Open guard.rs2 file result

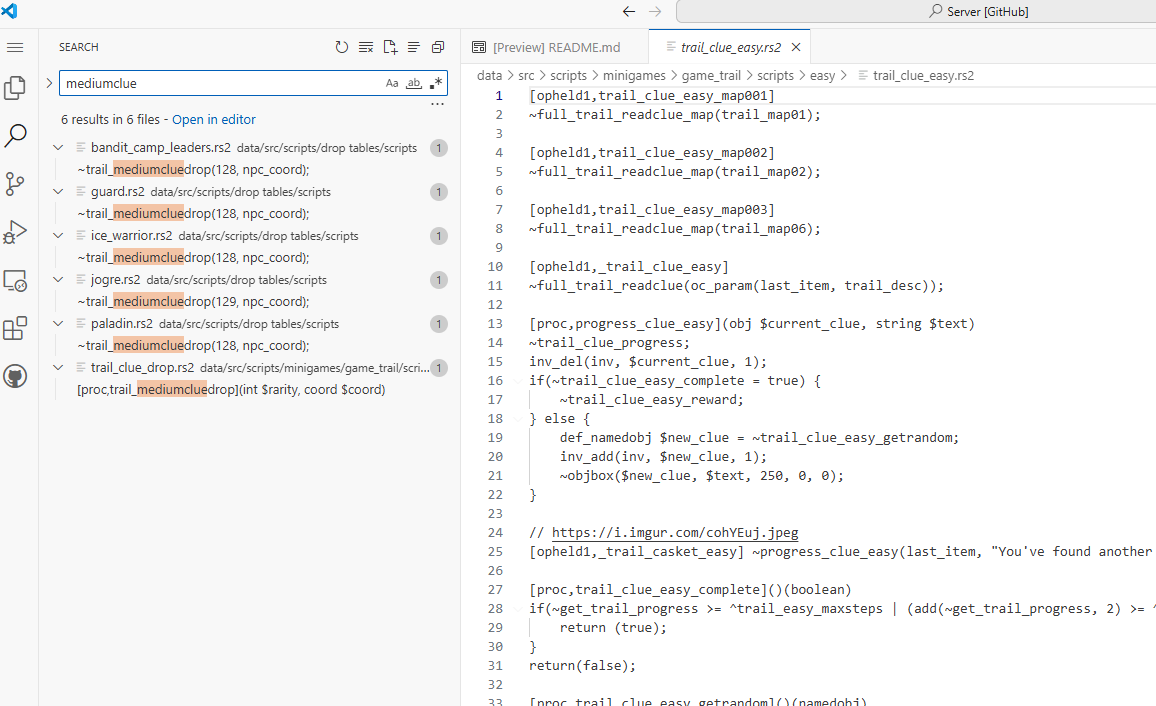(251, 192)
